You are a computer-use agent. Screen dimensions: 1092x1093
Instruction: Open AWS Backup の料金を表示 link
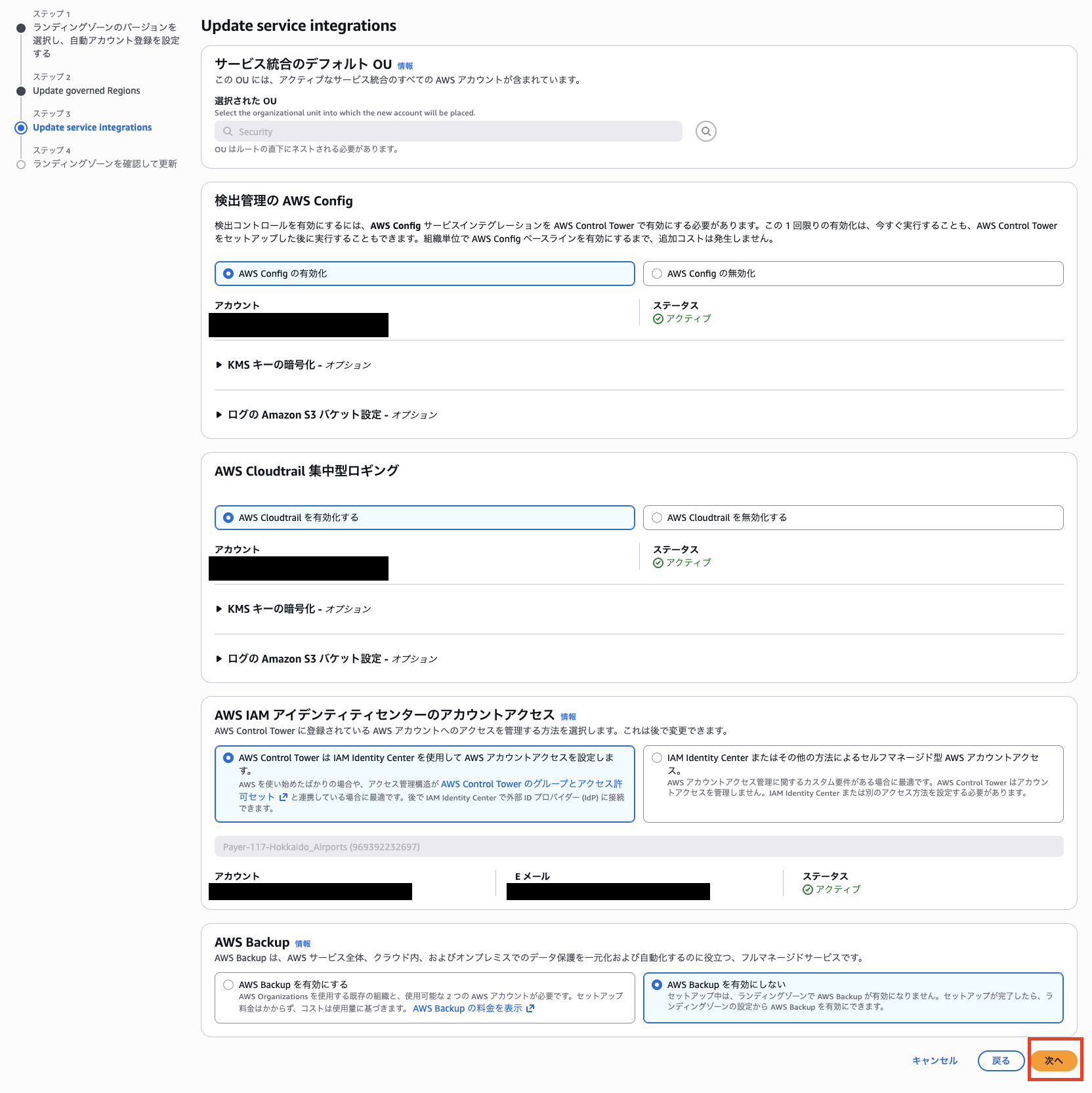tap(474, 1008)
